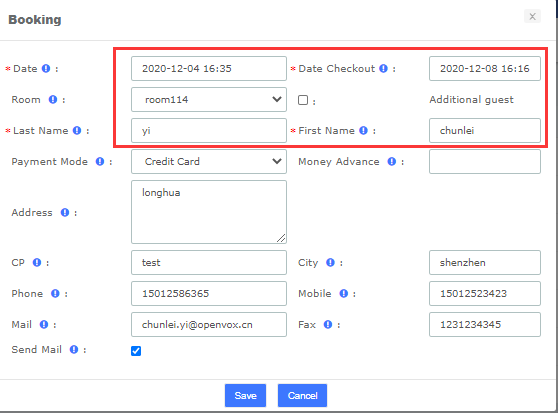
Task: Click the Last Name field containing yi
Action: pyautogui.click(x=209, y=131)
